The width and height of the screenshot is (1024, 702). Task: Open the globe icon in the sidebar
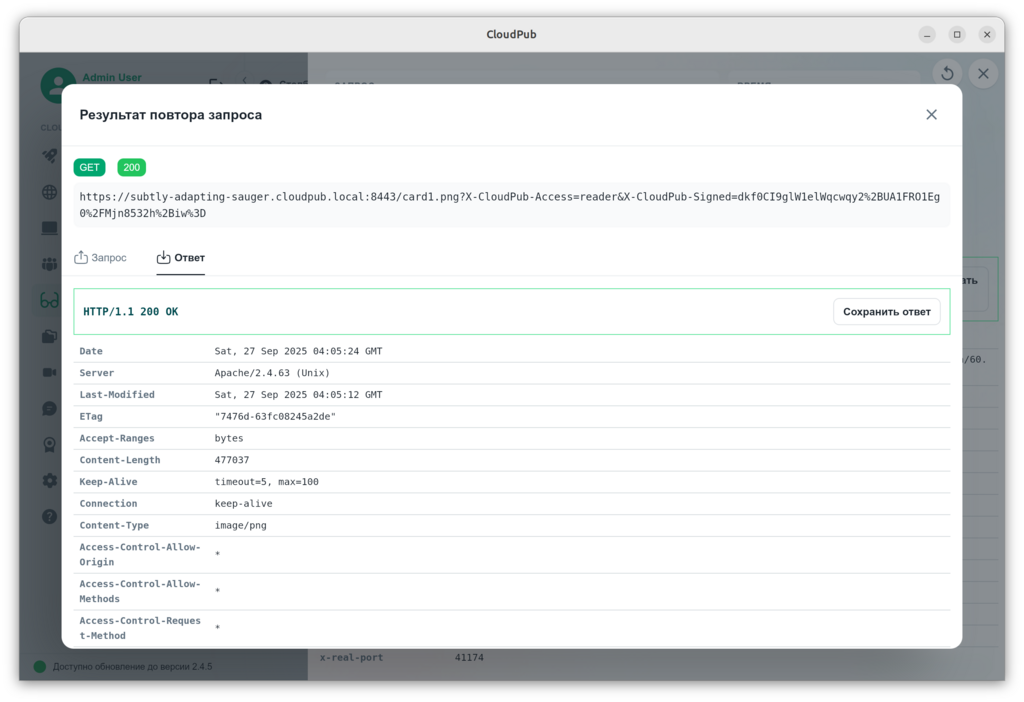click(49, 192)
